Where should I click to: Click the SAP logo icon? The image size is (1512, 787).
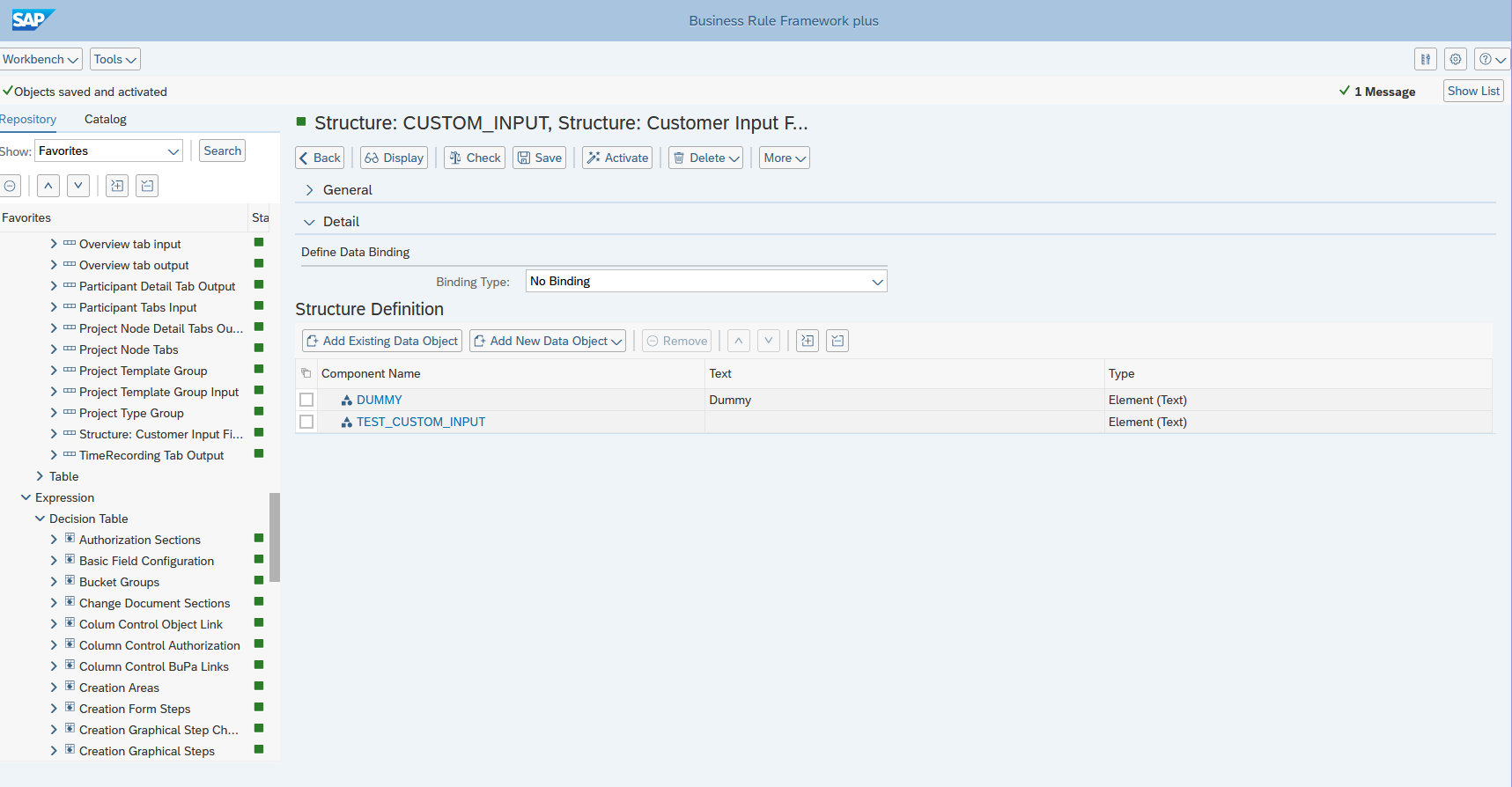coord(33,19)
